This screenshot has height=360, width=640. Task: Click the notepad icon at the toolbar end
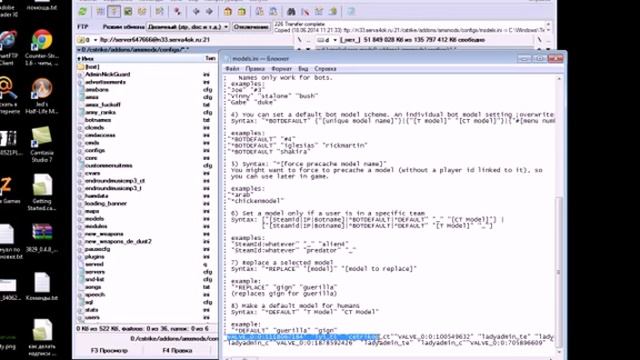coord(351,11)
